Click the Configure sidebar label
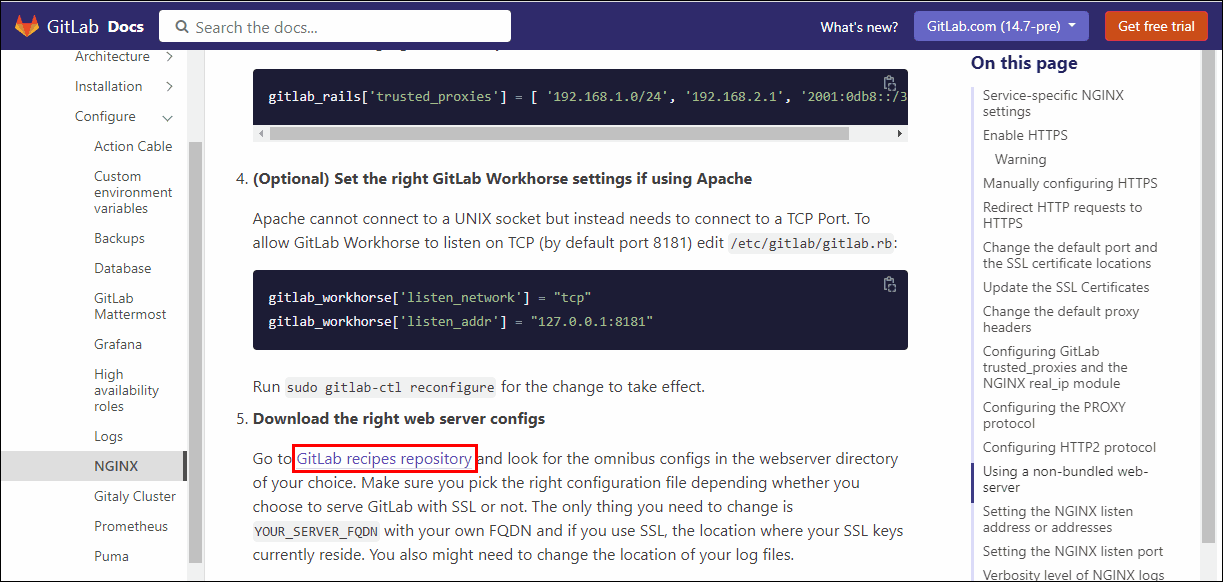This screenshot has height=582, width=1223. (x=105, y=117)
